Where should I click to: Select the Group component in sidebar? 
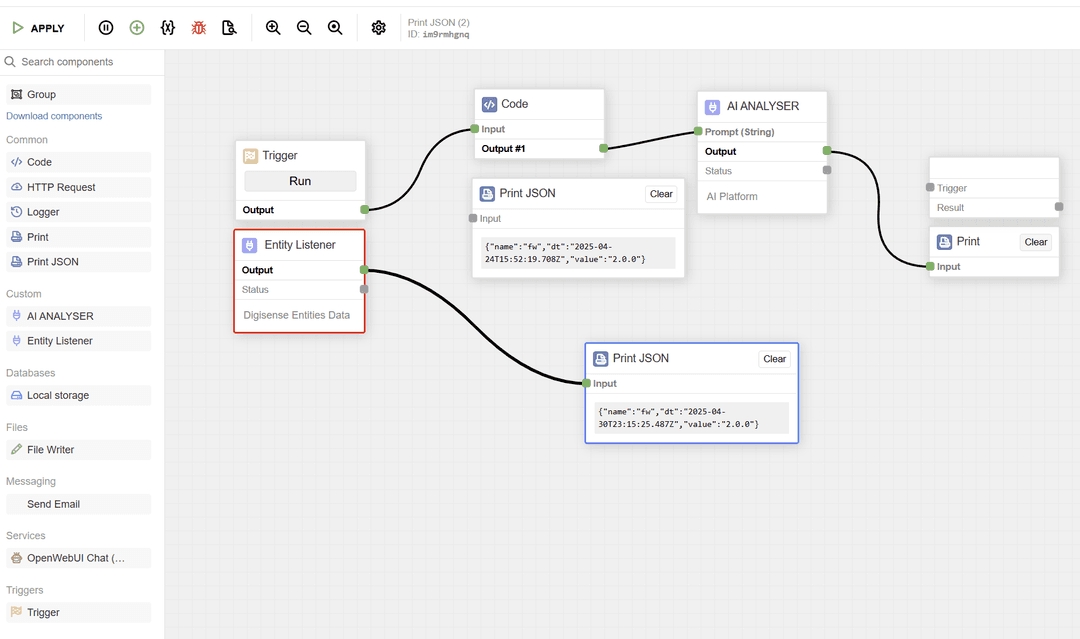(x=79, y=94)
